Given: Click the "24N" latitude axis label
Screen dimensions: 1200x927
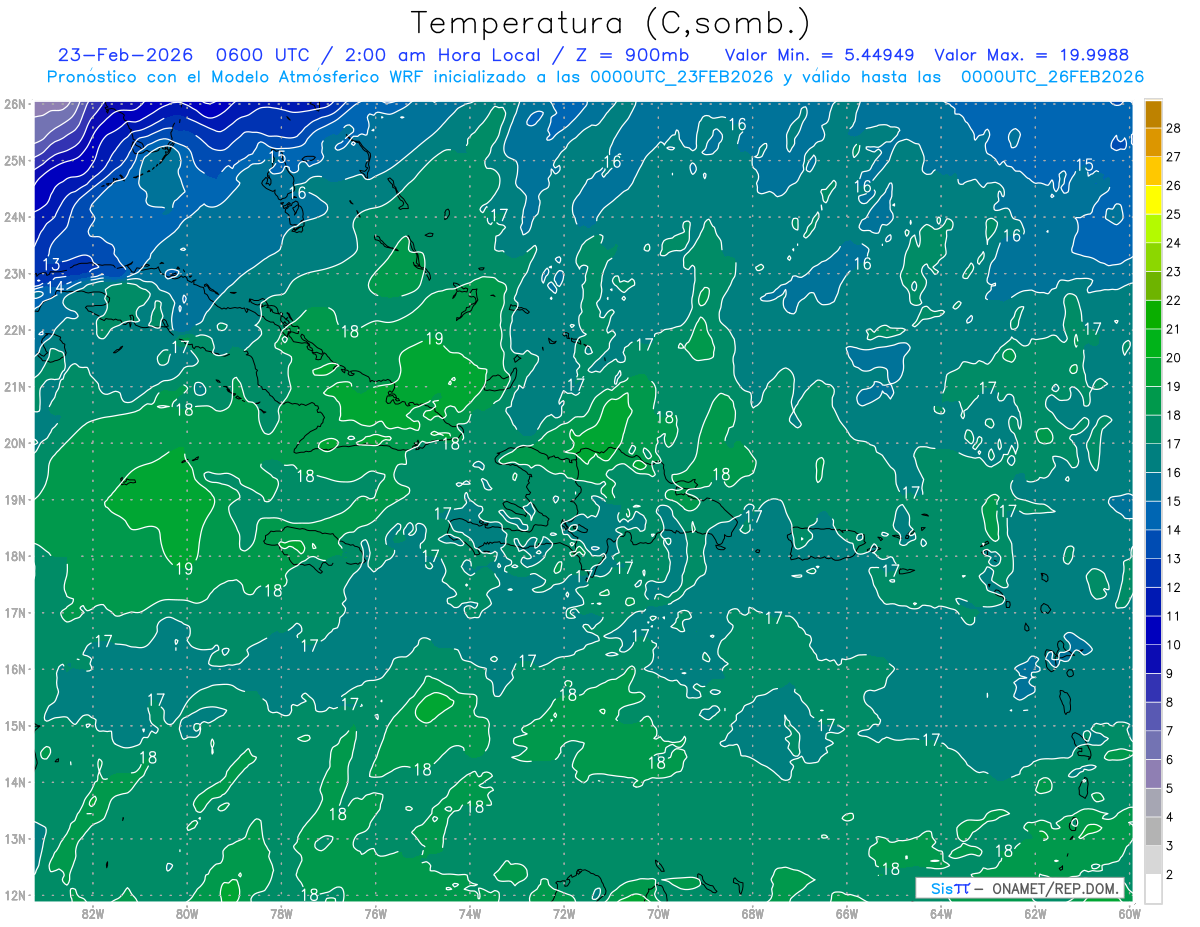Looking at the screenshot, I should coord(14,217).
